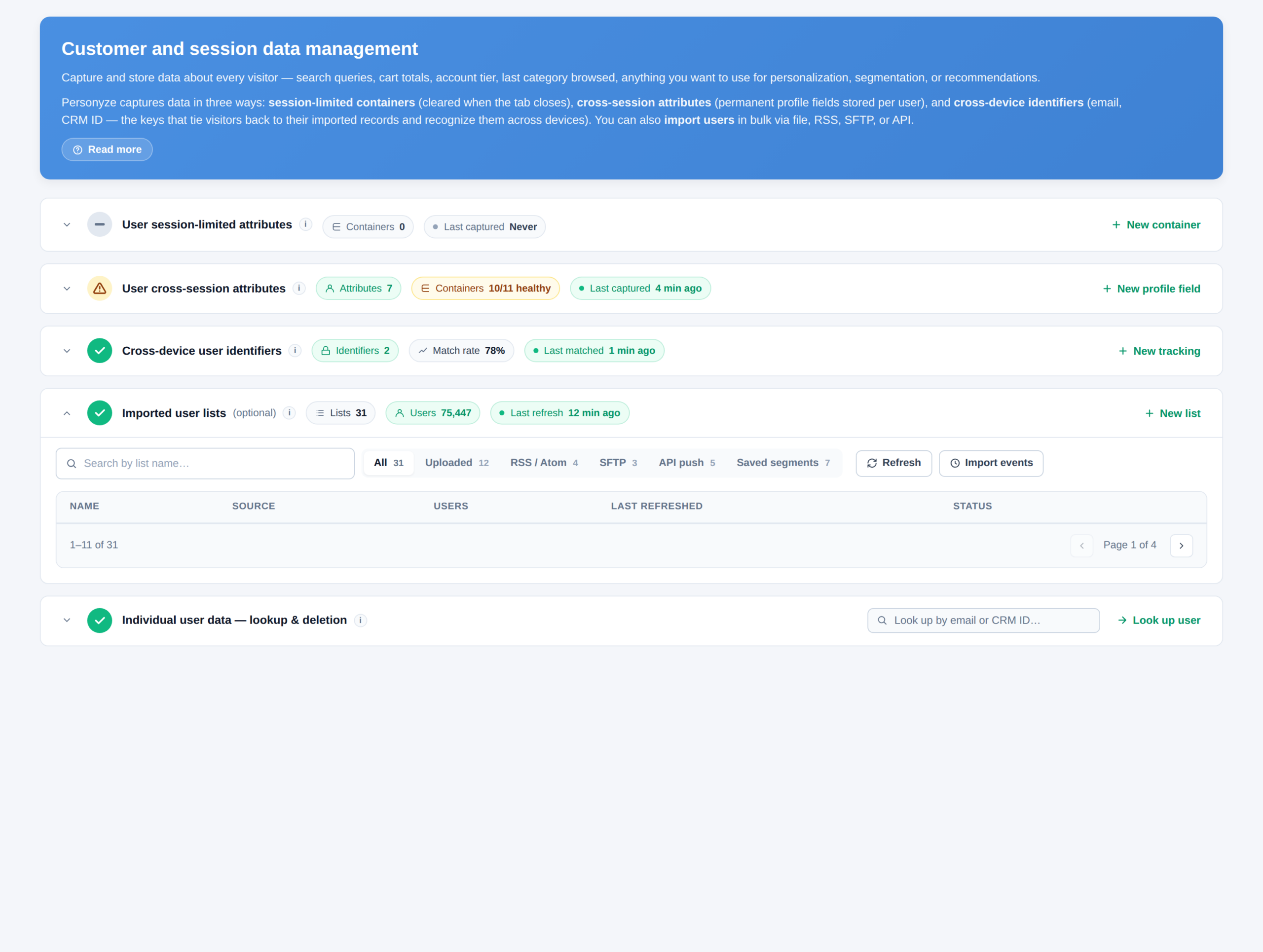Click the 'Page 1 of 4' text

tap(1129, 545)
